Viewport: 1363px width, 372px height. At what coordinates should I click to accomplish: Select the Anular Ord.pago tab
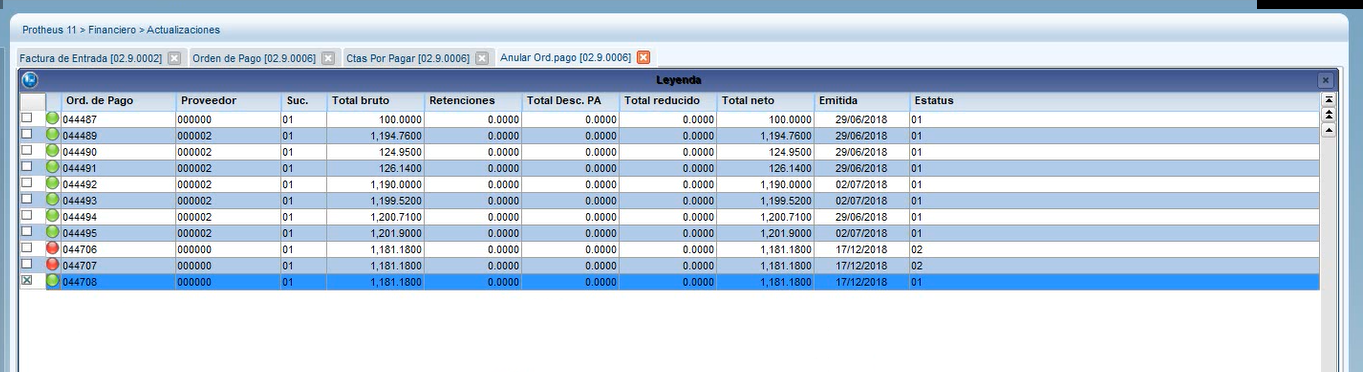pos(565,58)
